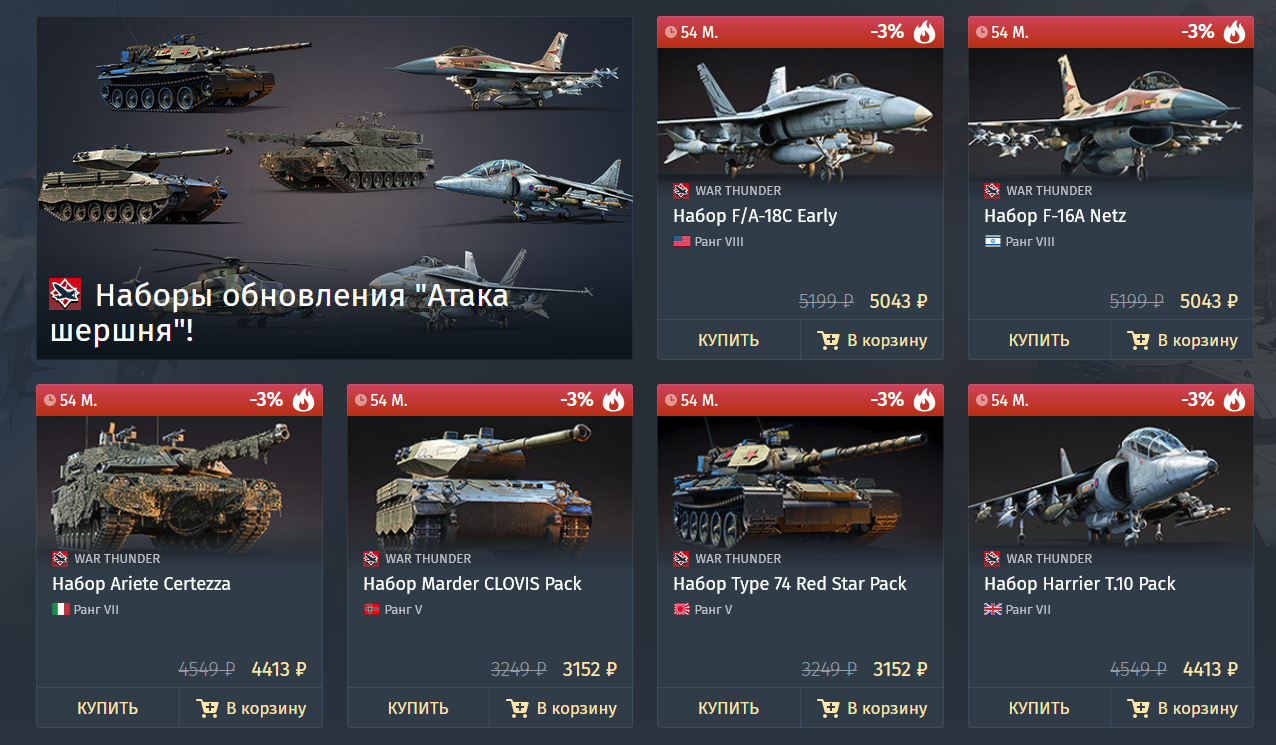This screenshot has height=745, width=1276.
Task: Click cart icon for F/A-18C Early pack
Action: [x=828, y=341]
